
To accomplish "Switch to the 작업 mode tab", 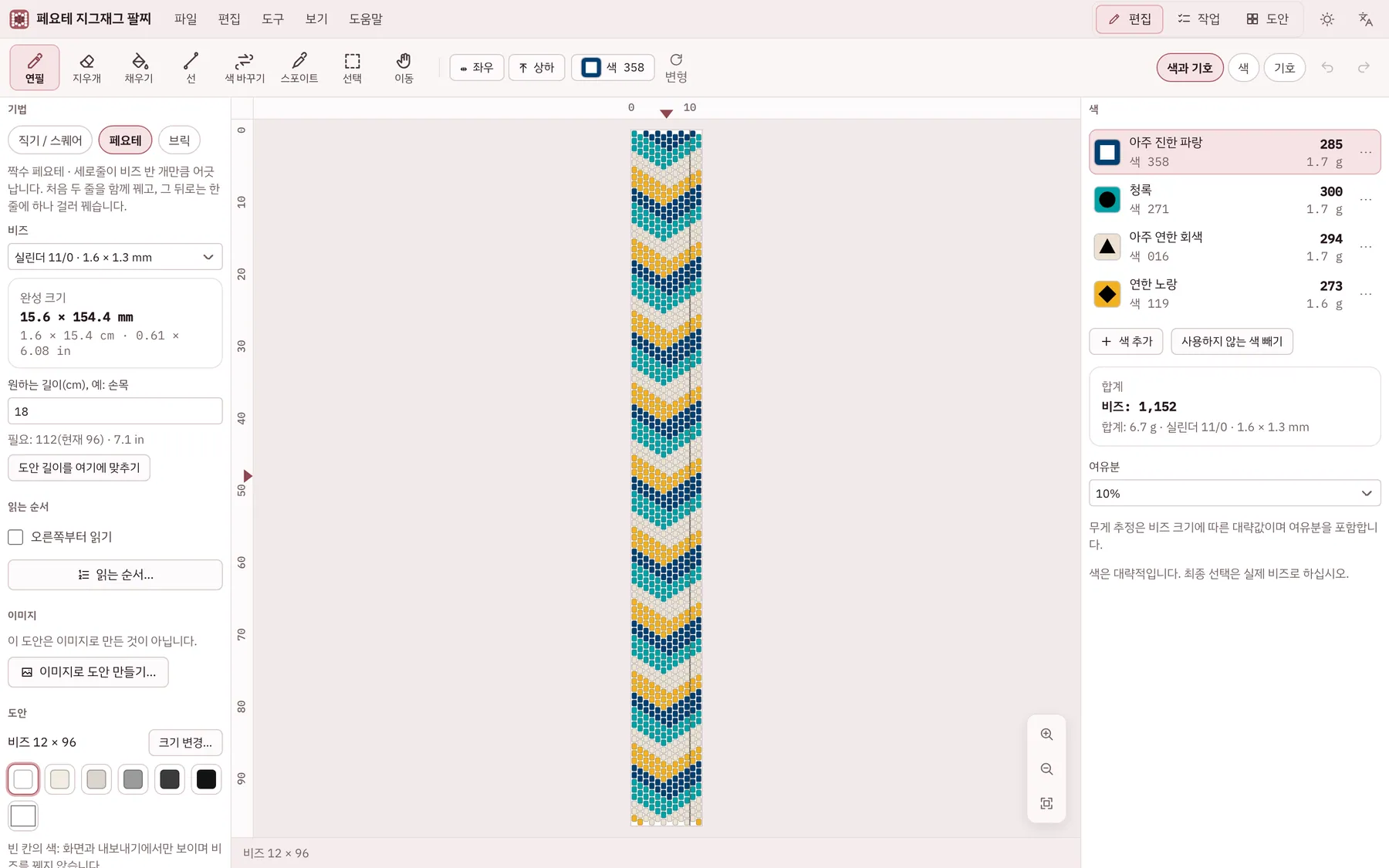I will pos(1198,19).
